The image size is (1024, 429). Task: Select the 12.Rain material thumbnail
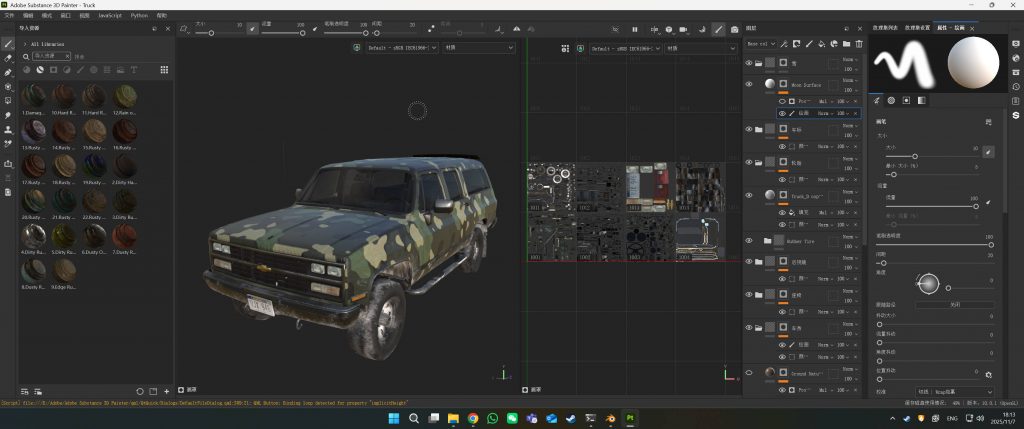pyautogui.click(x=125, y=98)
